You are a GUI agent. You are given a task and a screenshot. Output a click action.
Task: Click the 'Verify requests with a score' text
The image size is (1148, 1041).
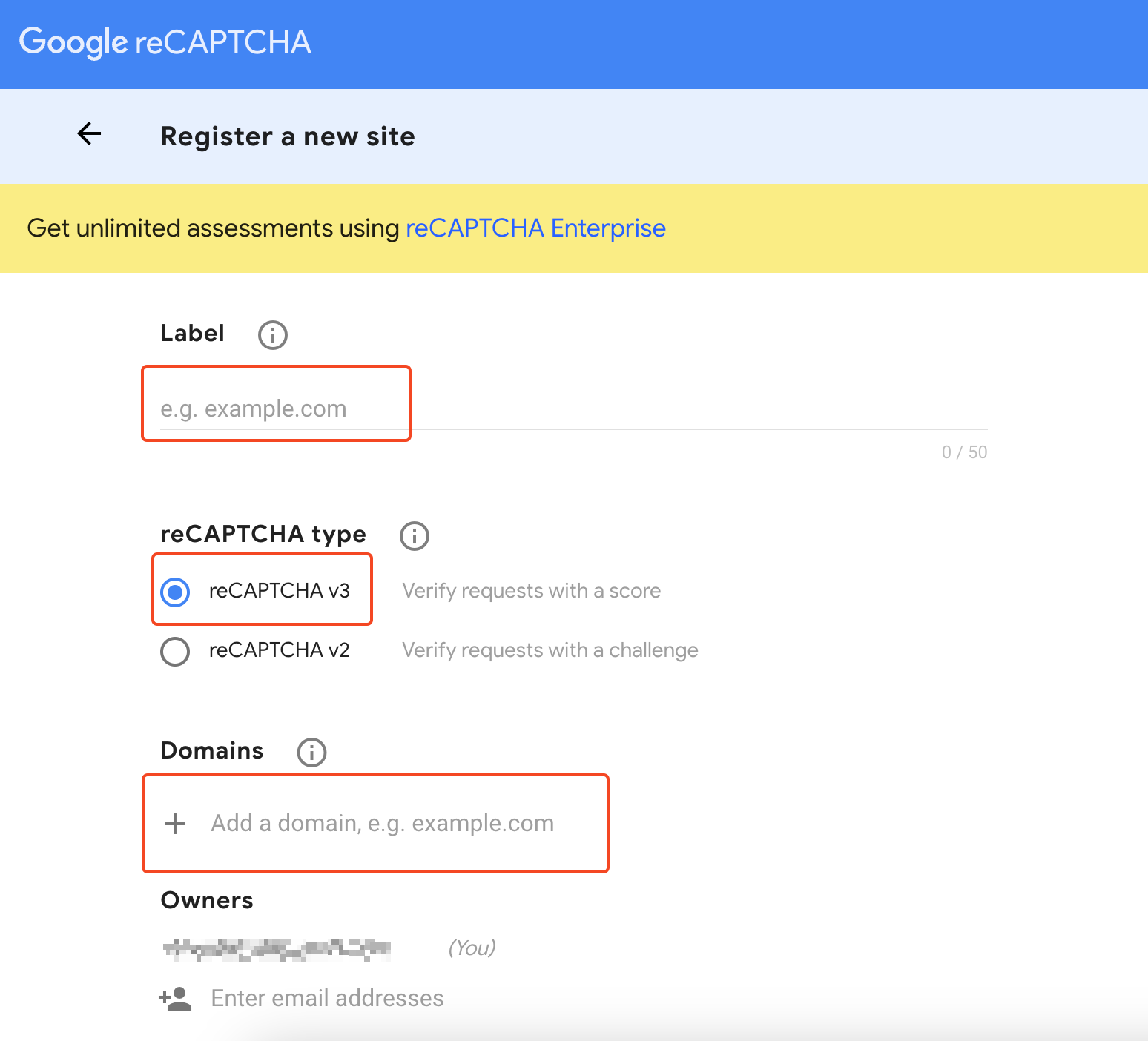tap(531, 591)
